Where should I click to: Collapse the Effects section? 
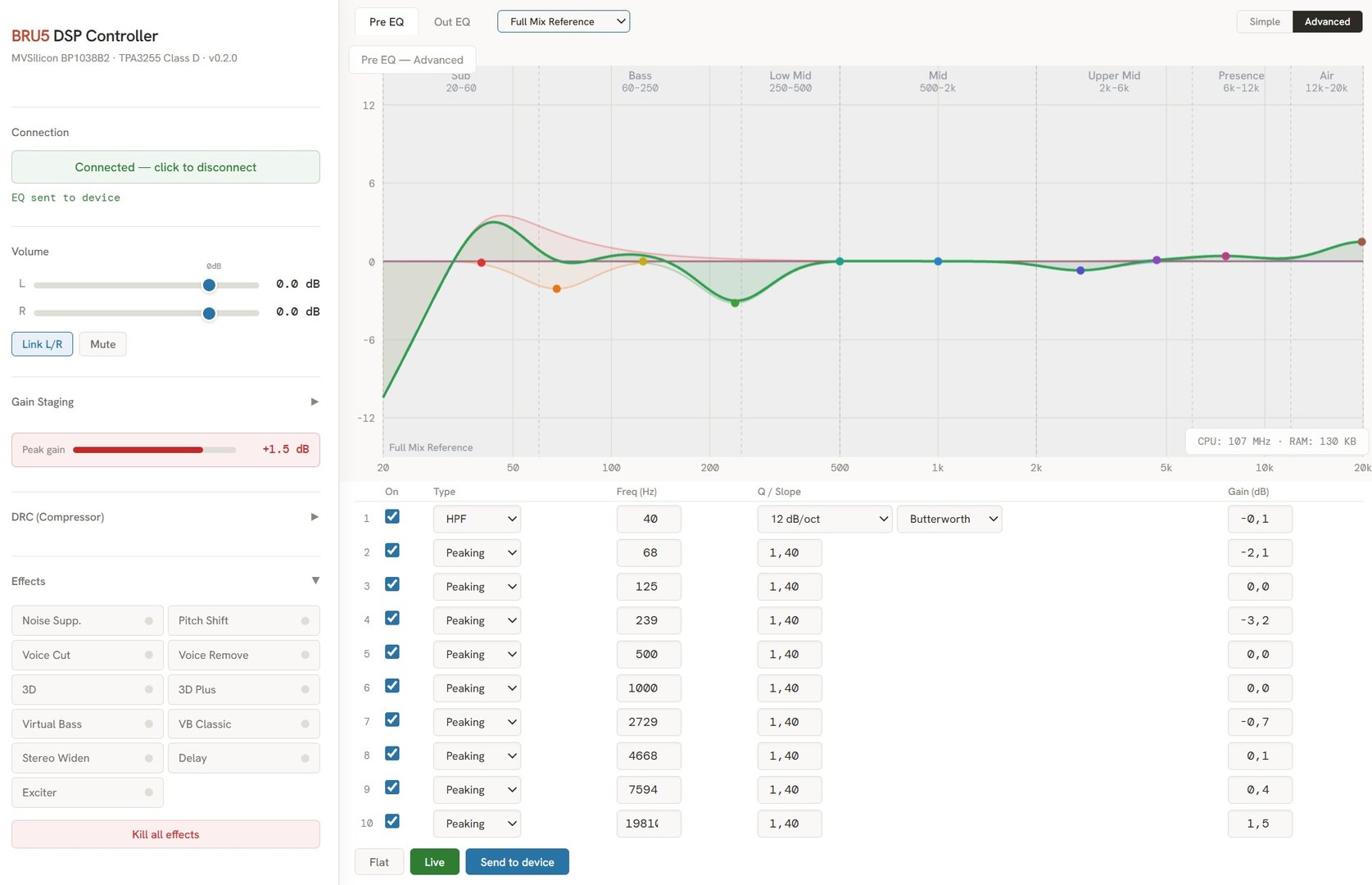tap(165, 581)
